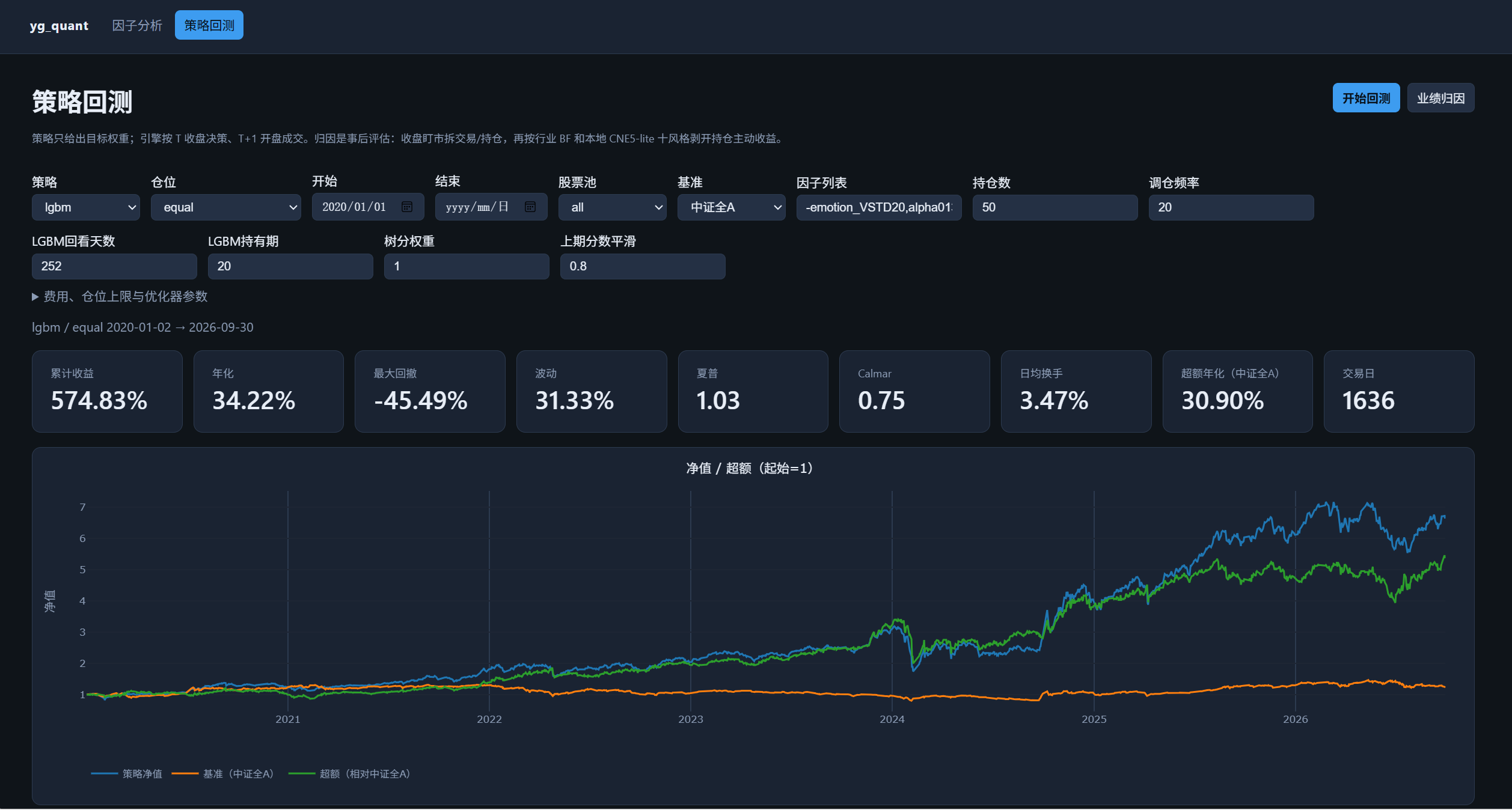Click the 日均换手 3.47% card

[x=1076, y=391]
